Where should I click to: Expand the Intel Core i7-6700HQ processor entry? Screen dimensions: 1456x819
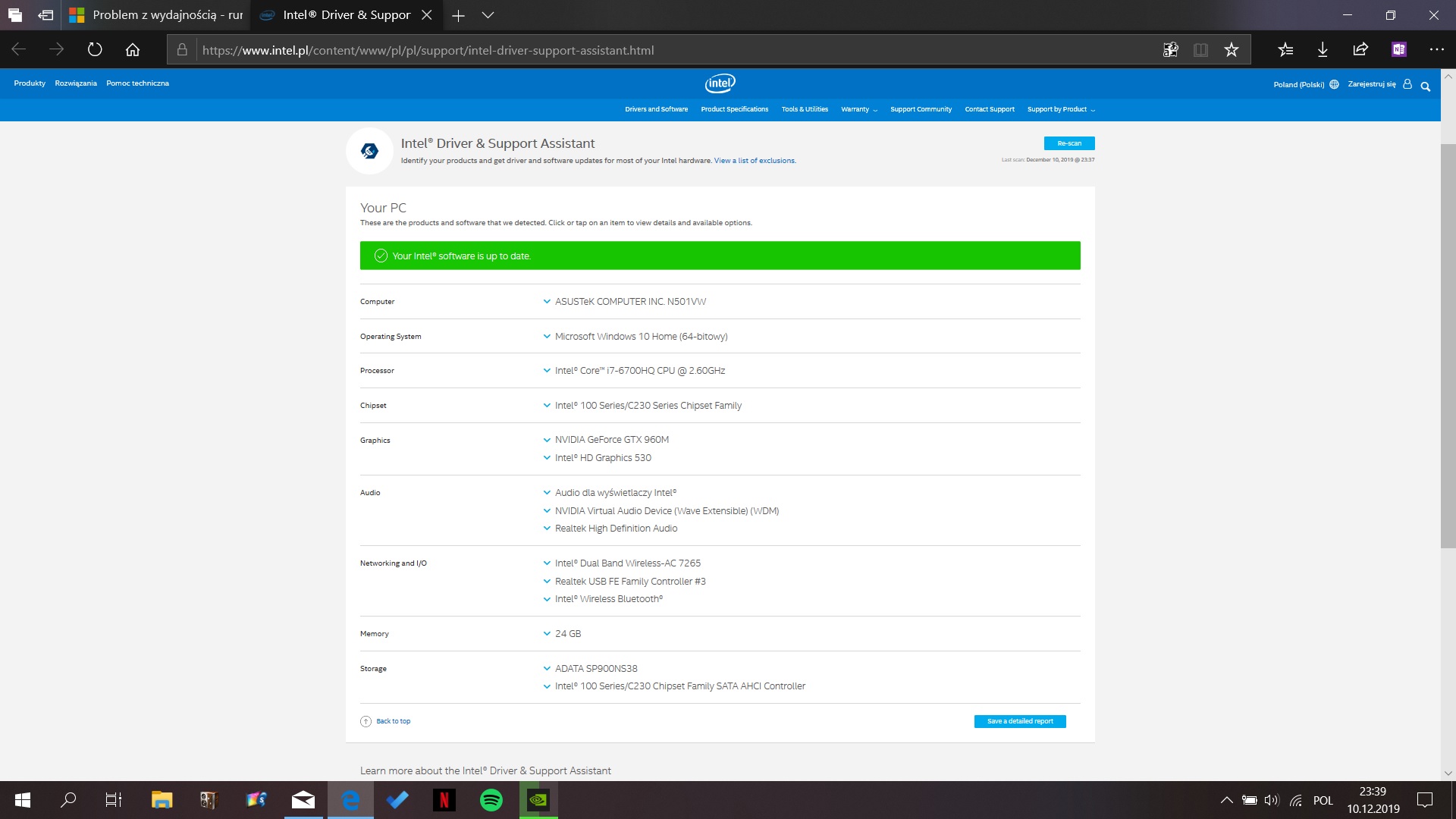click(x=639, y=371)
